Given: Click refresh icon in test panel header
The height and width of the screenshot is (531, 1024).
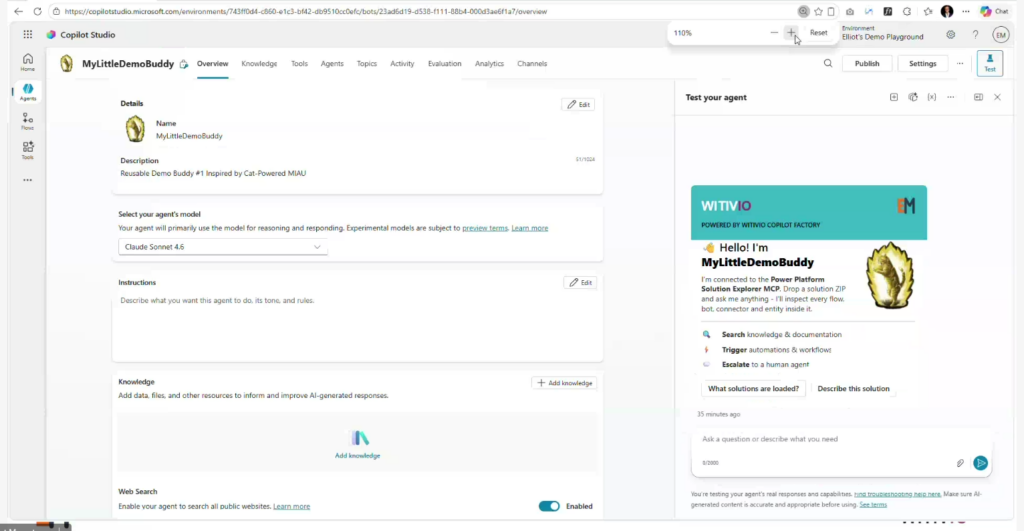Looking at the screenshot, I should click(912, 97).
